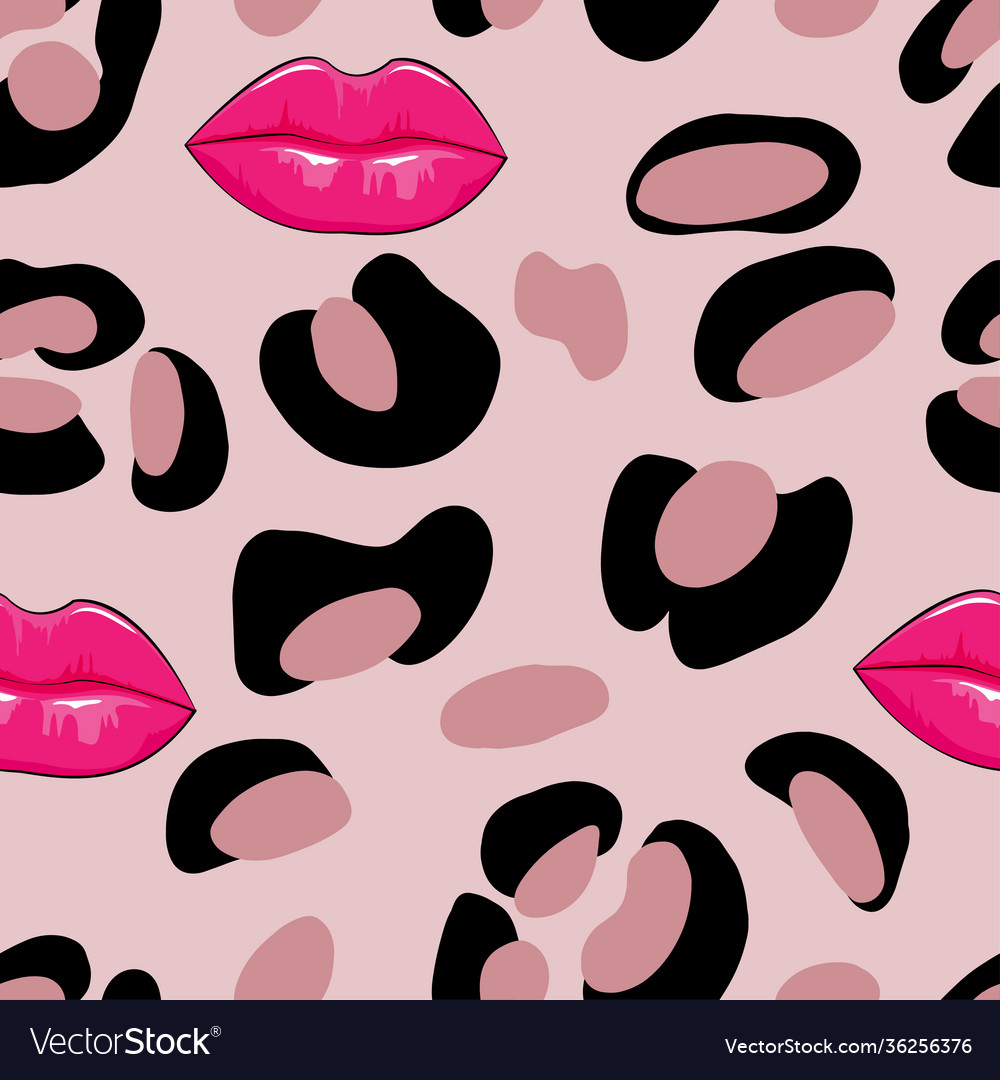Click the VectorStock logo in footer
This screenshot has height=1080, width=1000.
[x=125, y=1041]
